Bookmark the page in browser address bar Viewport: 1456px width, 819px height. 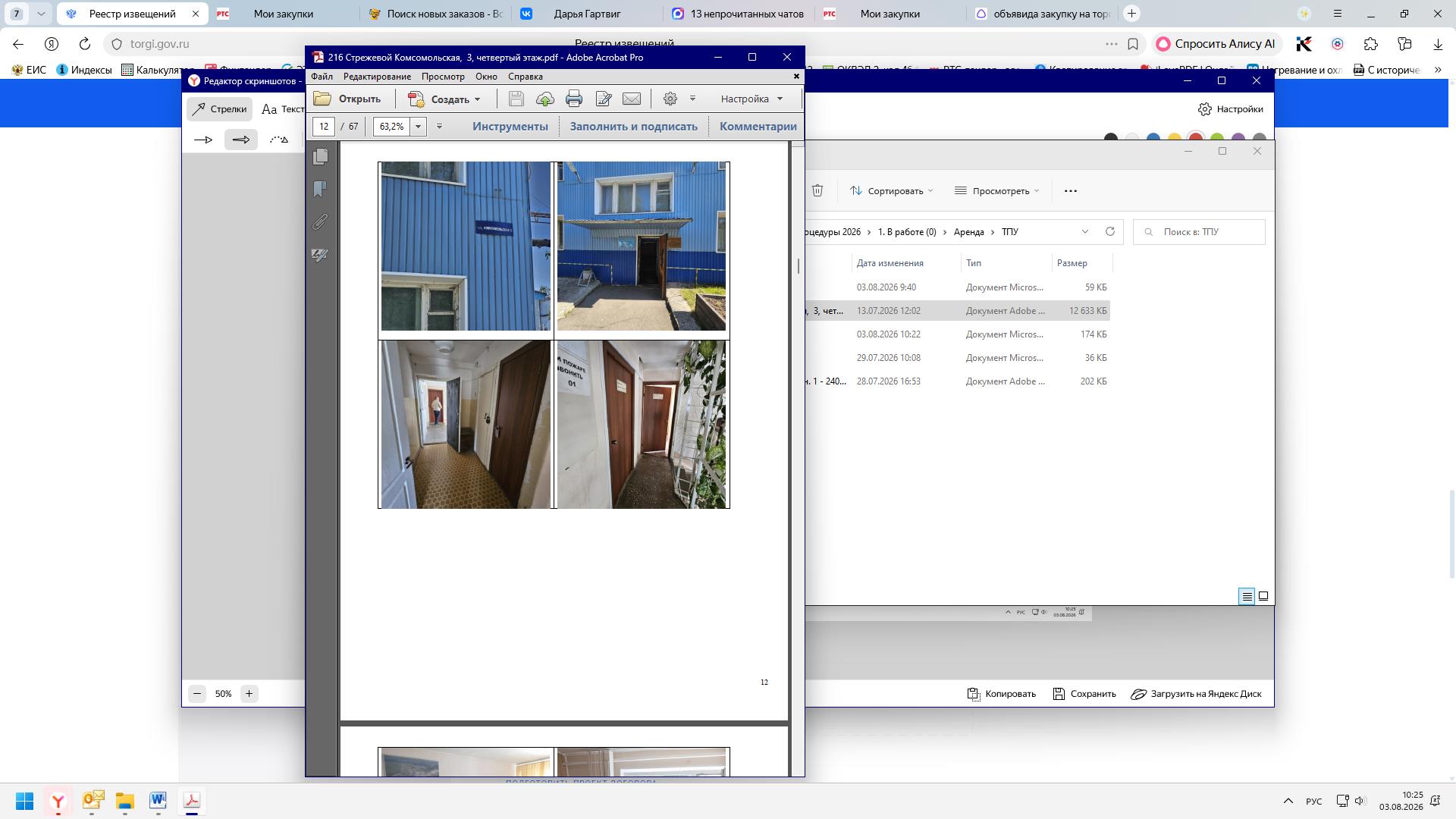pos(1133,44)
